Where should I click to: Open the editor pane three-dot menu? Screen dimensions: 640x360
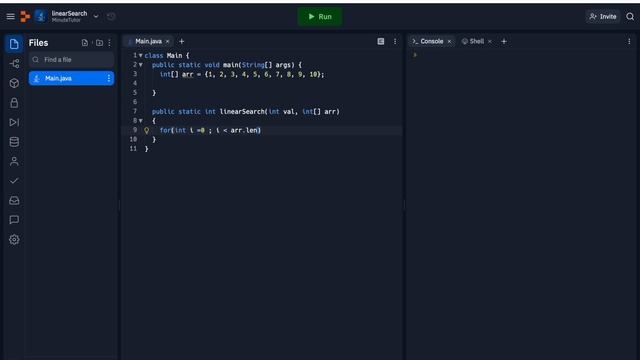click(x=395, y=41)
